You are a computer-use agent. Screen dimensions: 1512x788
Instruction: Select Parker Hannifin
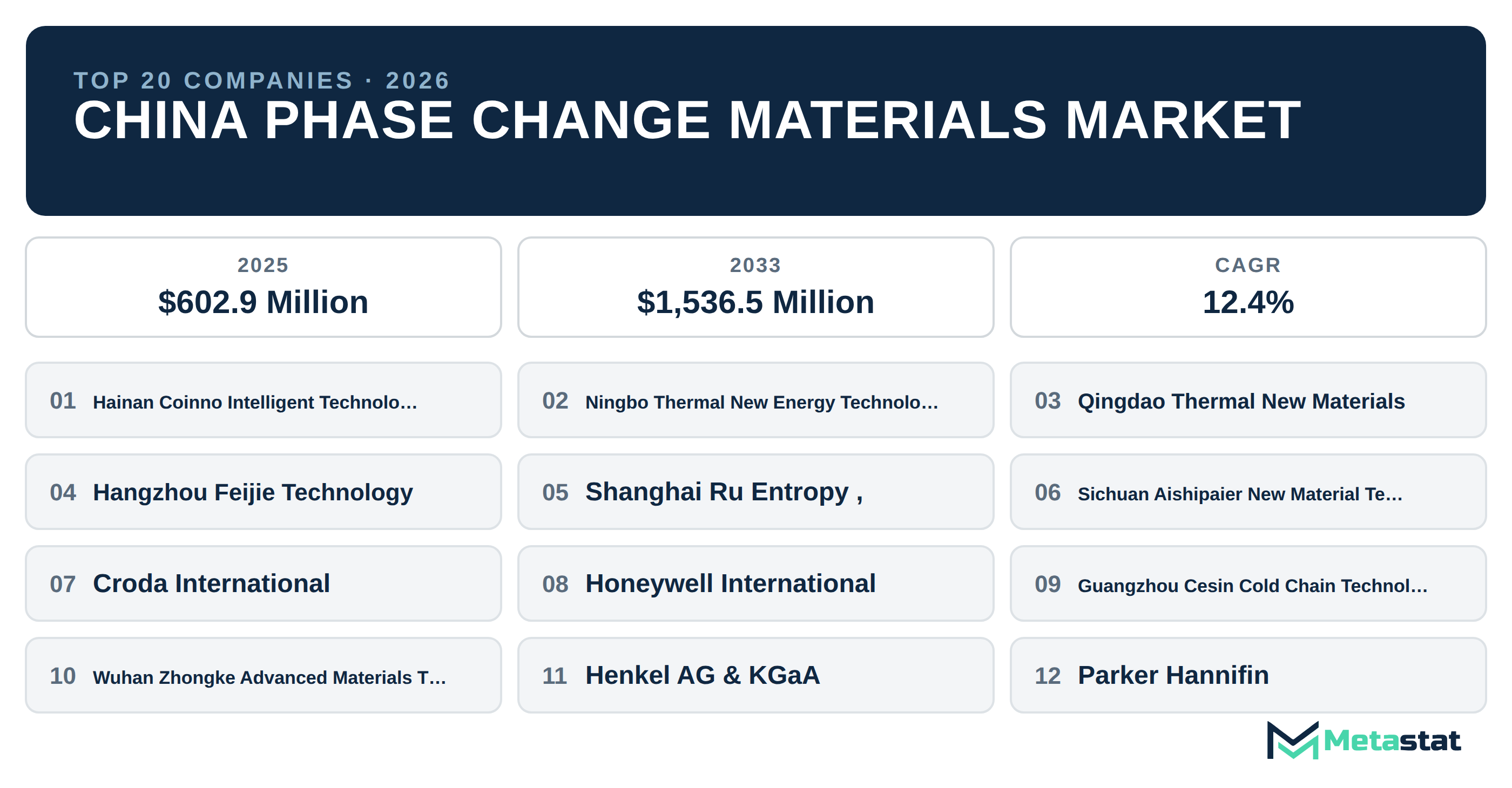[1248, 675]
